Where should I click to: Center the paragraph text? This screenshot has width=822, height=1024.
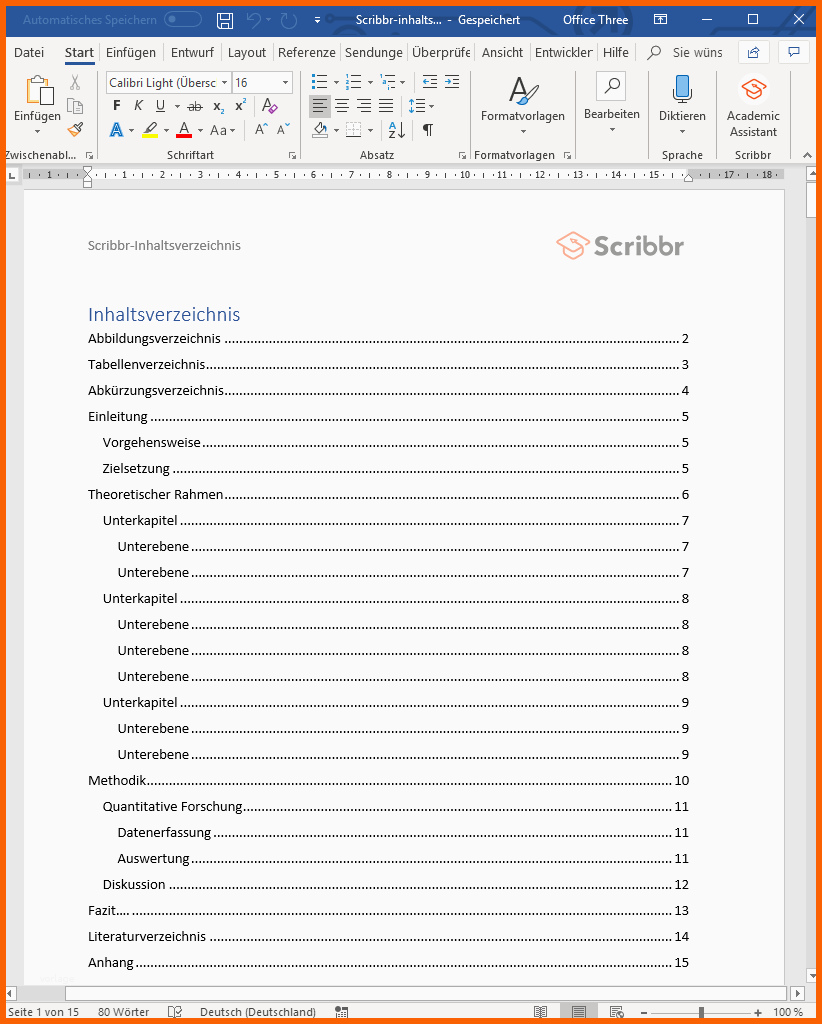pos(342,106)
